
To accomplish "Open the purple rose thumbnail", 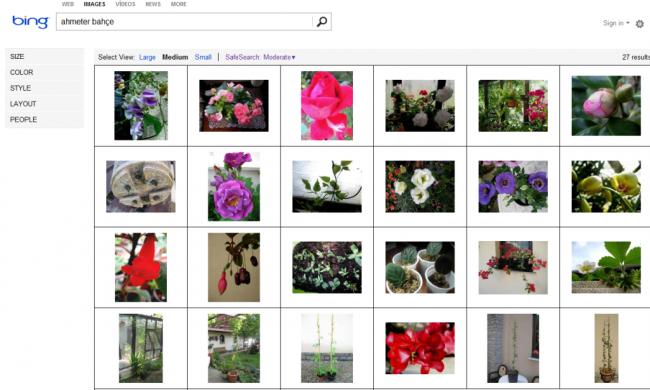I will pyautogui.click(x=234, y=186).
